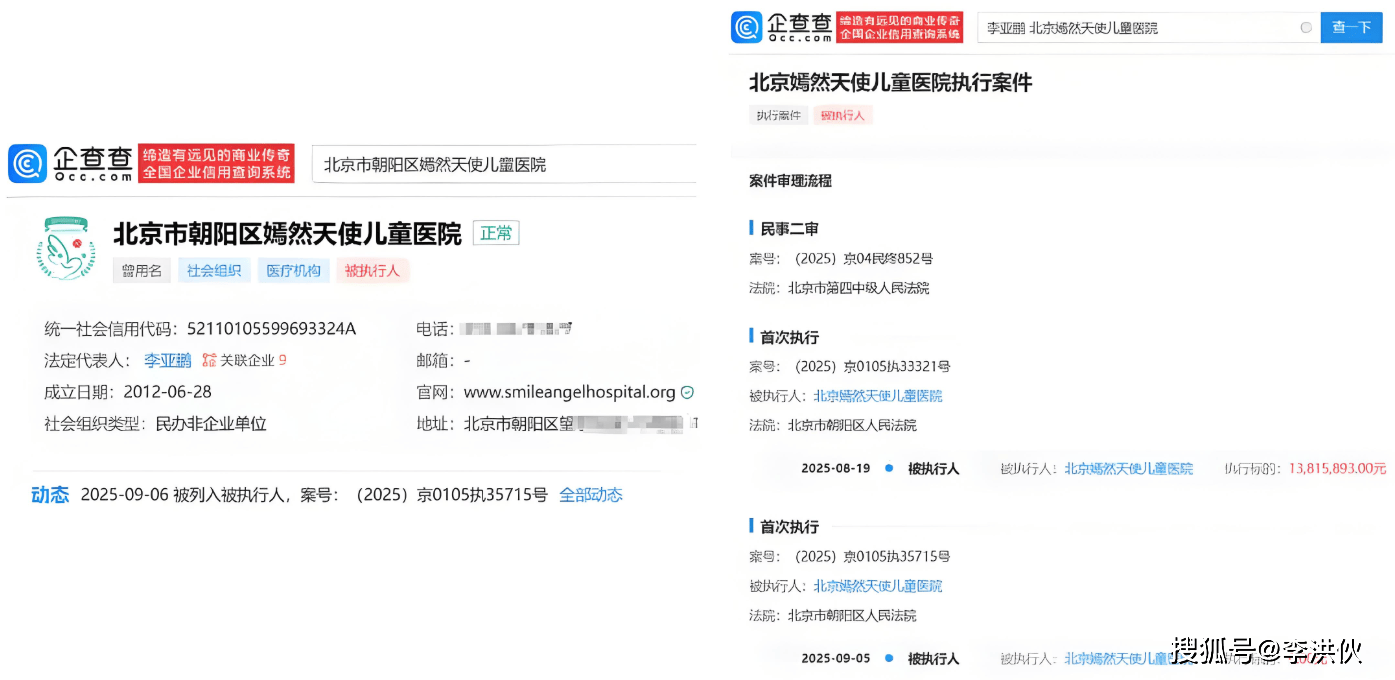Viewport: 1395px width, 680px height.
Task: Open the hospital's round dove logo image
Action: coord(66,247)
